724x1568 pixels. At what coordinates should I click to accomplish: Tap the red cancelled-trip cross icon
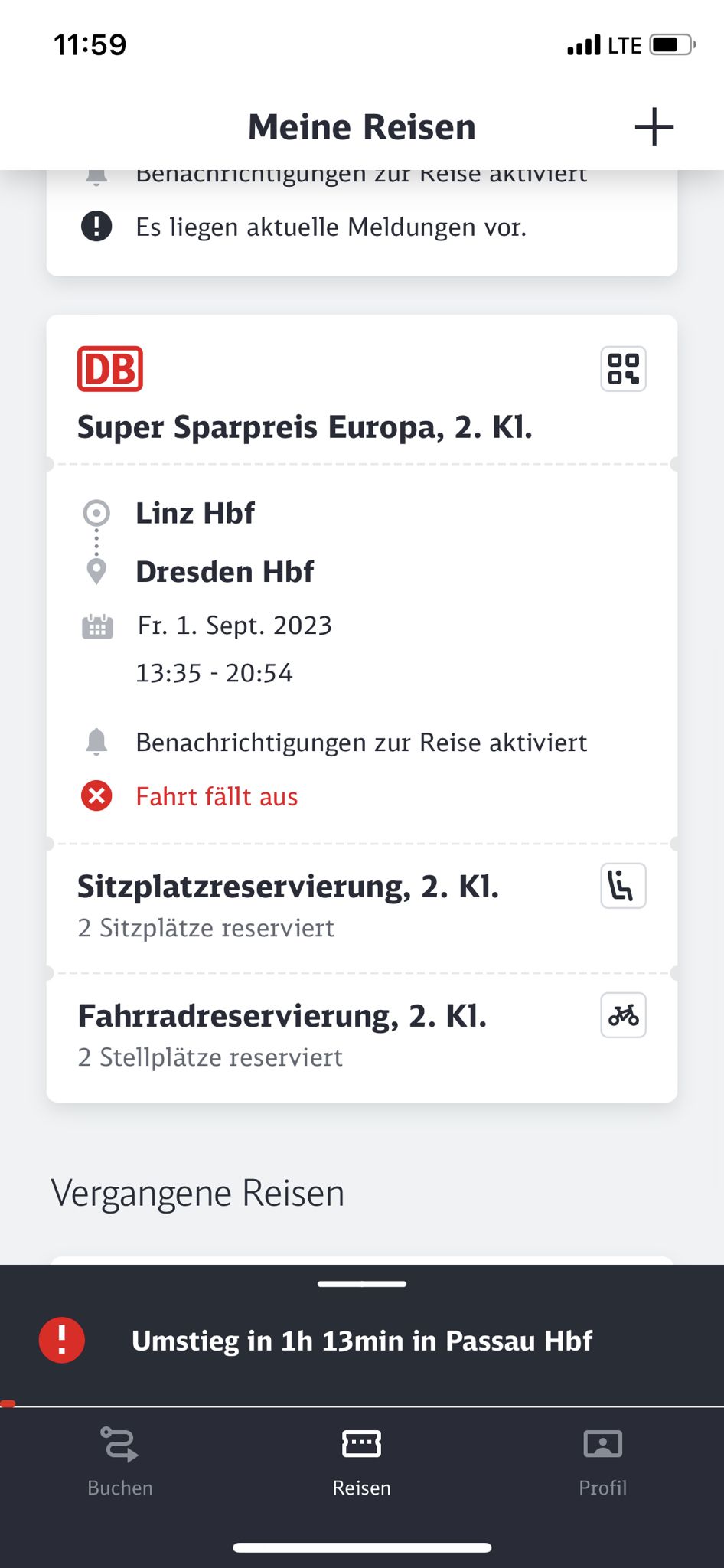click(96, 796)
